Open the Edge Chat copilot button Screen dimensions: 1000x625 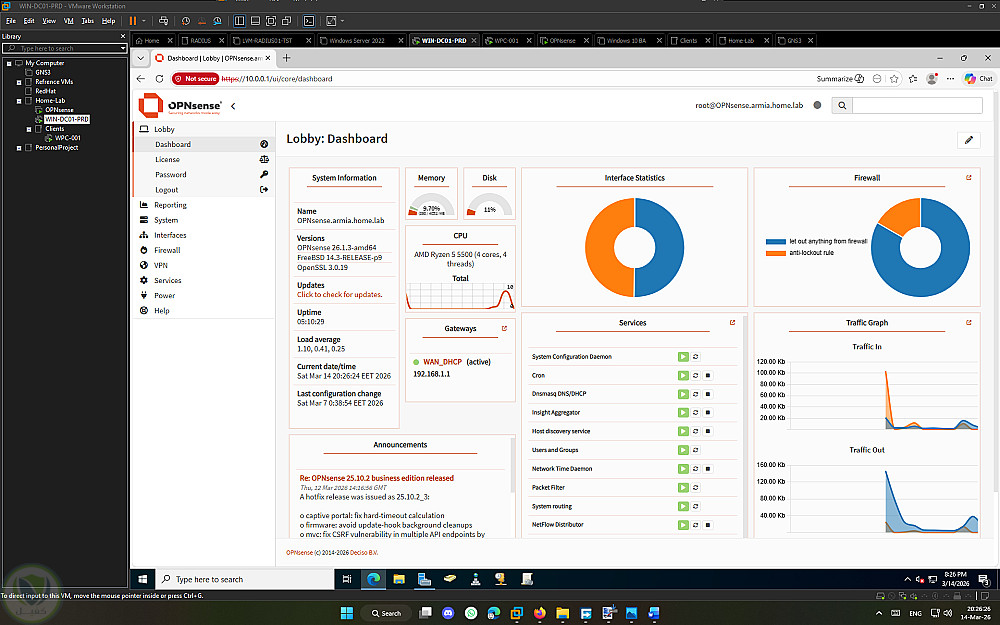point(979,78)
